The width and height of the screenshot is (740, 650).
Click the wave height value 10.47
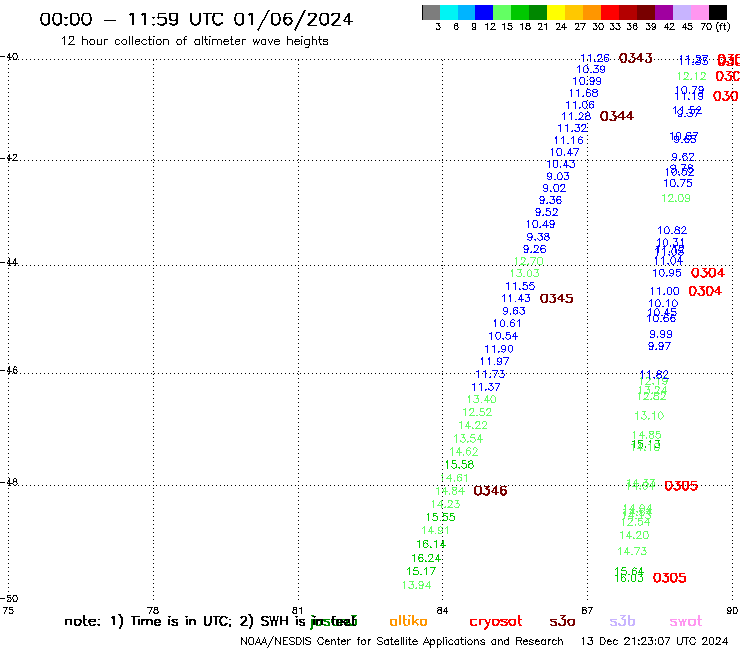click(x=564, y=152)
